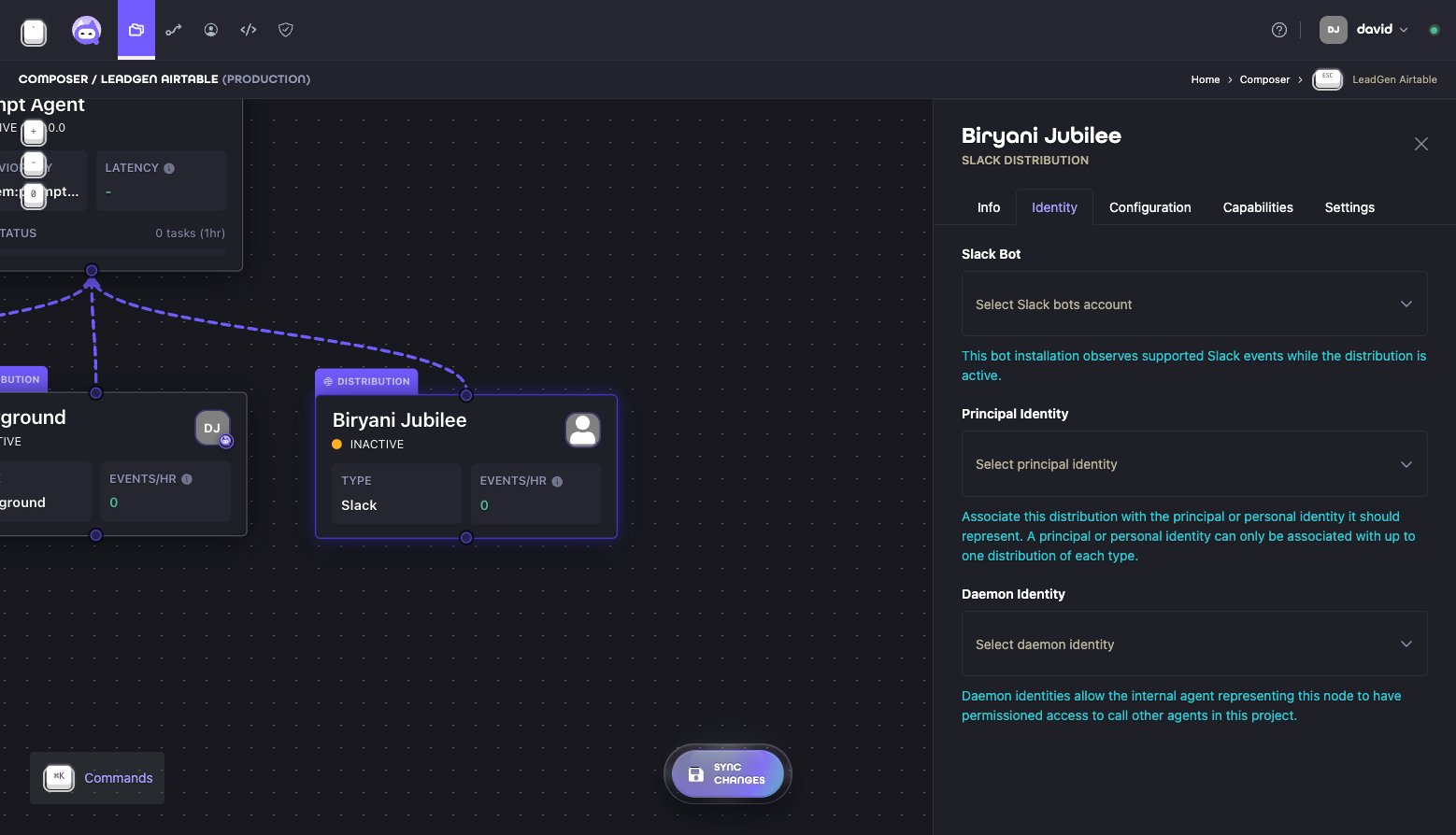Click playground node top connector

point(95,393)
